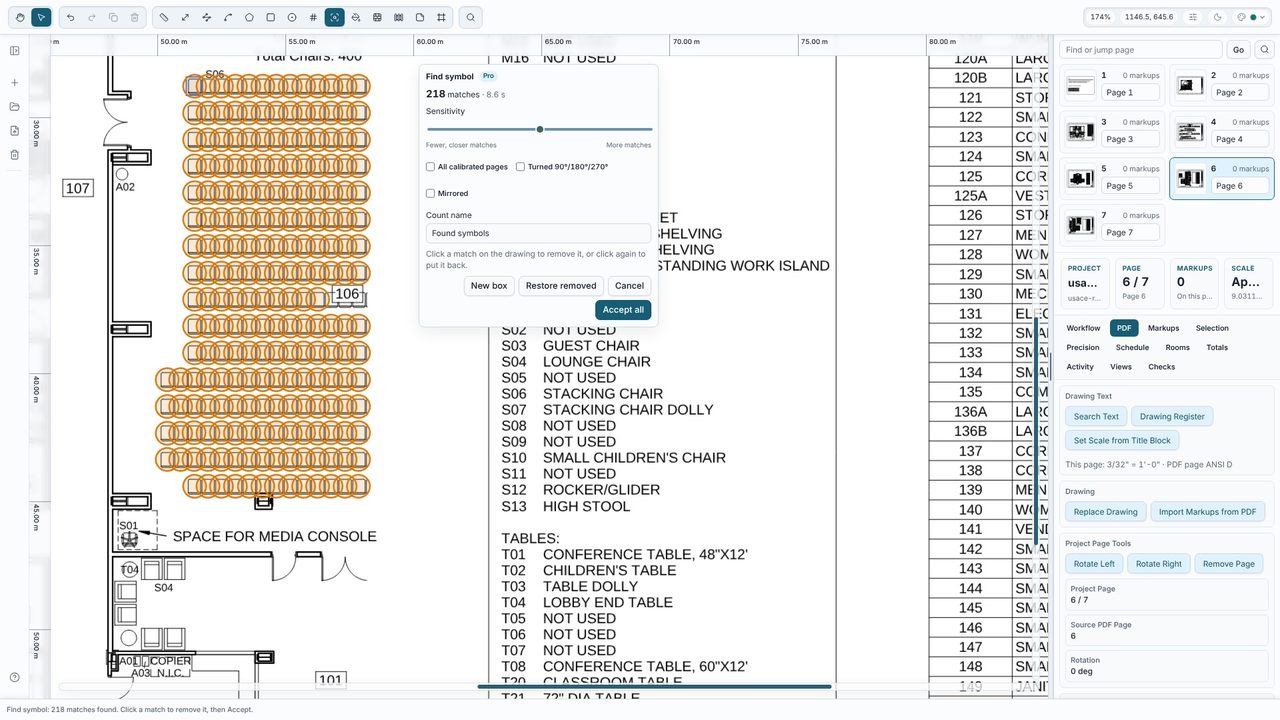Click the Accept all button
The image size is (1280, 720).
pyautogui.click(x=623, y=310)
